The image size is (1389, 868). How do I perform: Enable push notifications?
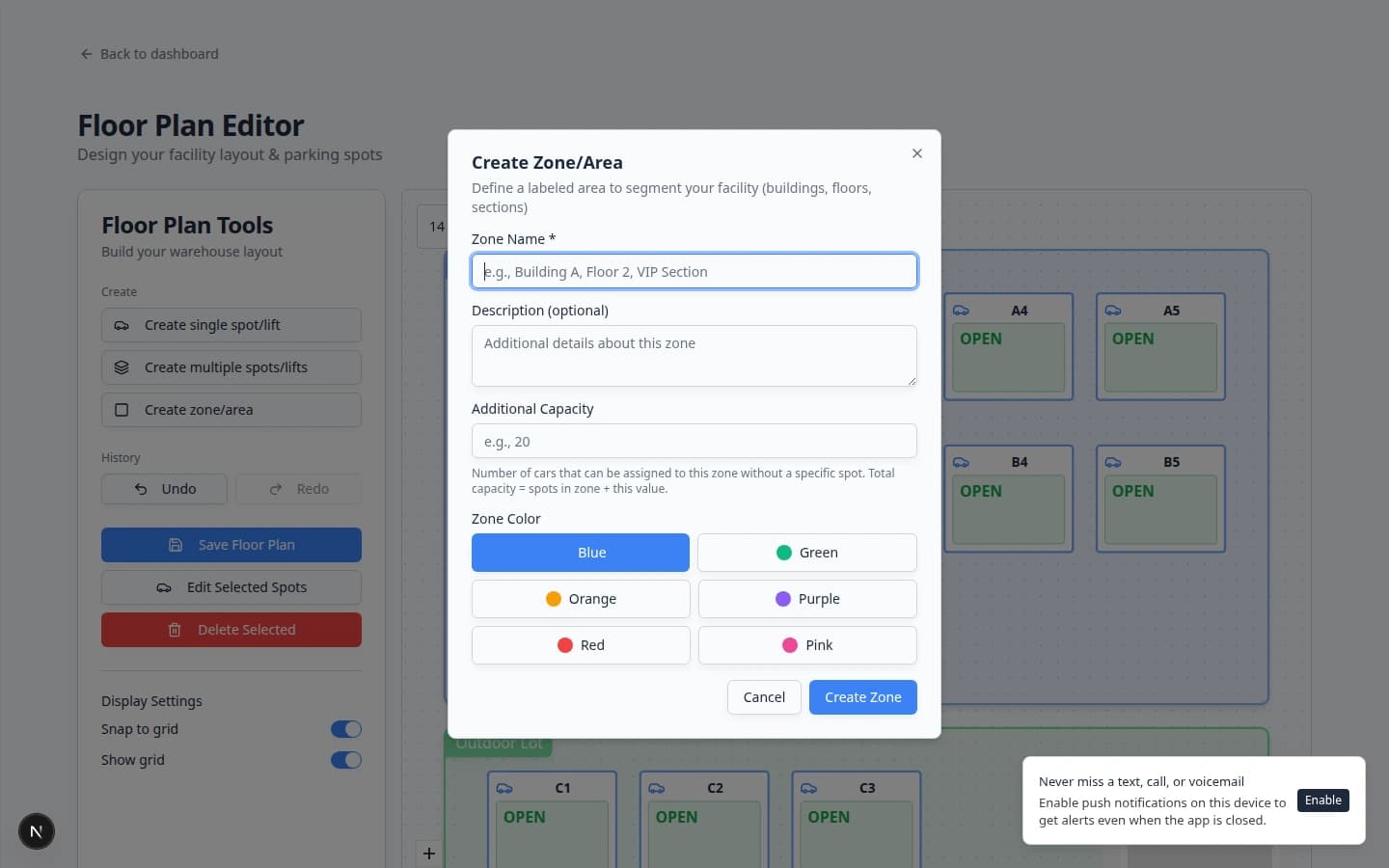pyautogui.click(x=1323, y=800)
